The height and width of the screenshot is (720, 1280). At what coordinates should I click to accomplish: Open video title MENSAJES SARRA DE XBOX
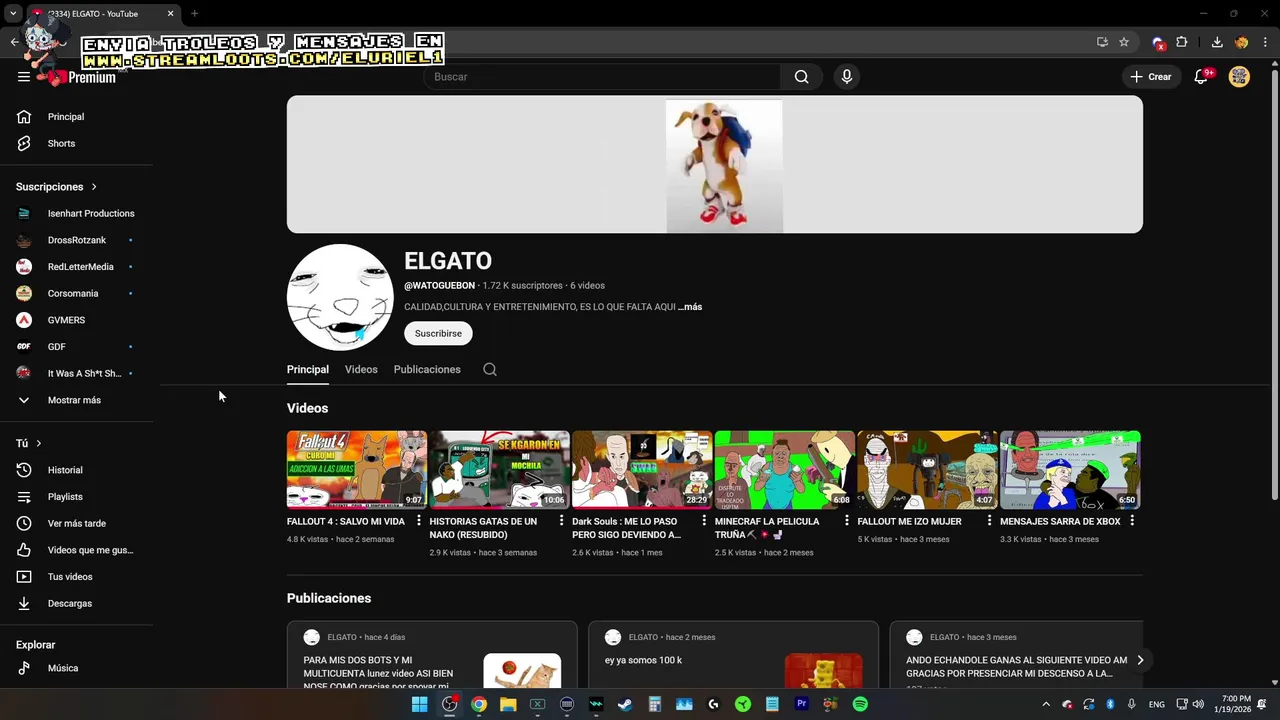click(x=1060, y=521)
